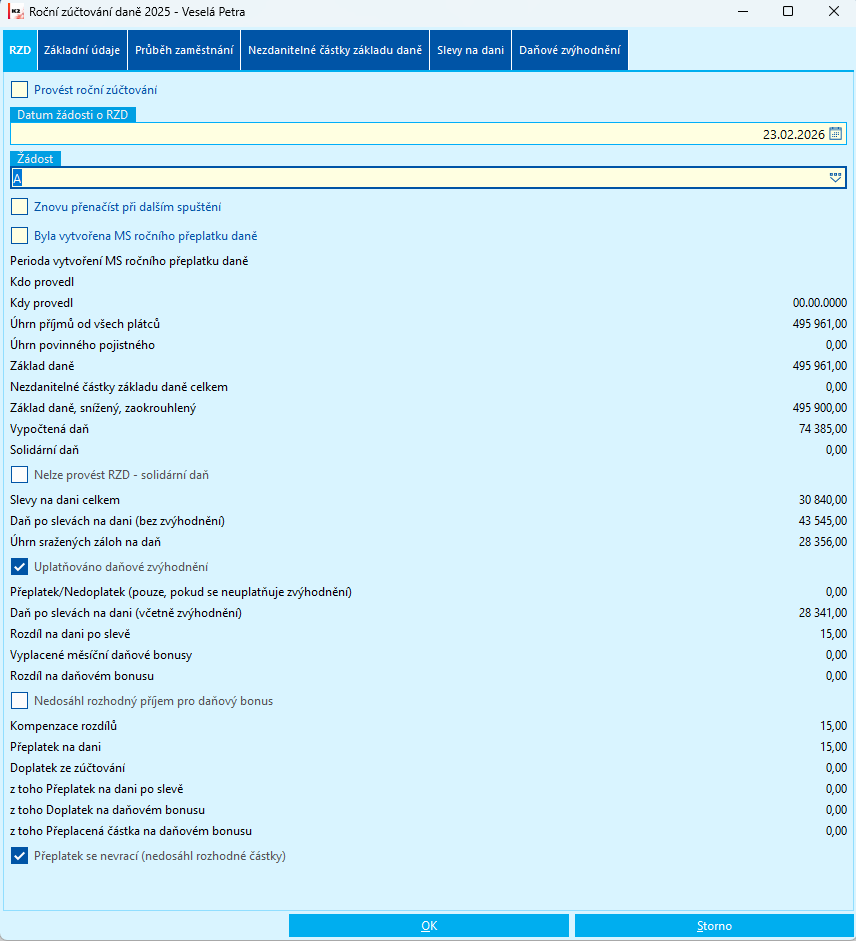Toggle Znovu přenačíst při dalším spuštění
The width and height of the screenshot is (856, 941).
pos(19,207)
